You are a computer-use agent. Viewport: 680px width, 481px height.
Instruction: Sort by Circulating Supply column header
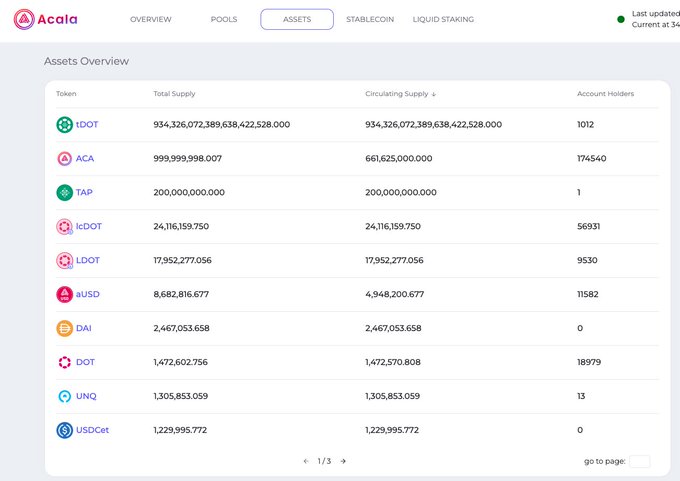click(397, 94)
